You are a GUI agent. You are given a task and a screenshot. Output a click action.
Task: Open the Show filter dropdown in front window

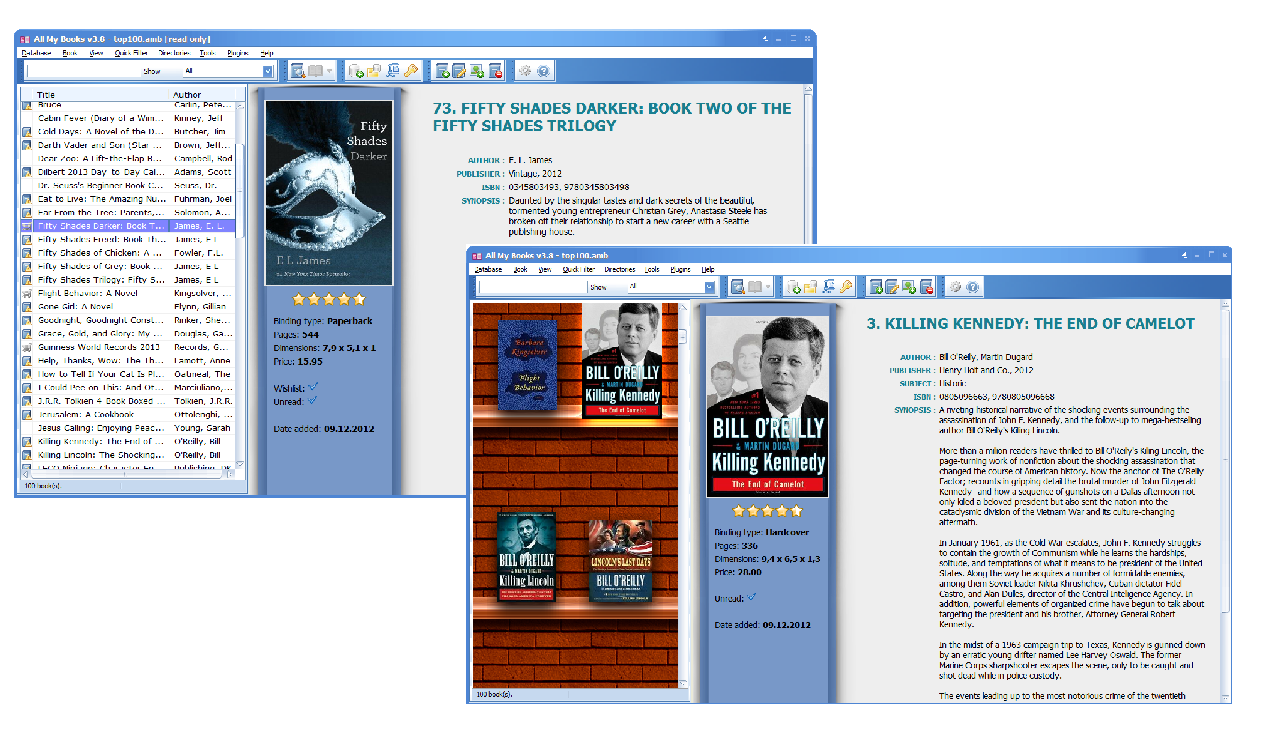tap(712, 287)
